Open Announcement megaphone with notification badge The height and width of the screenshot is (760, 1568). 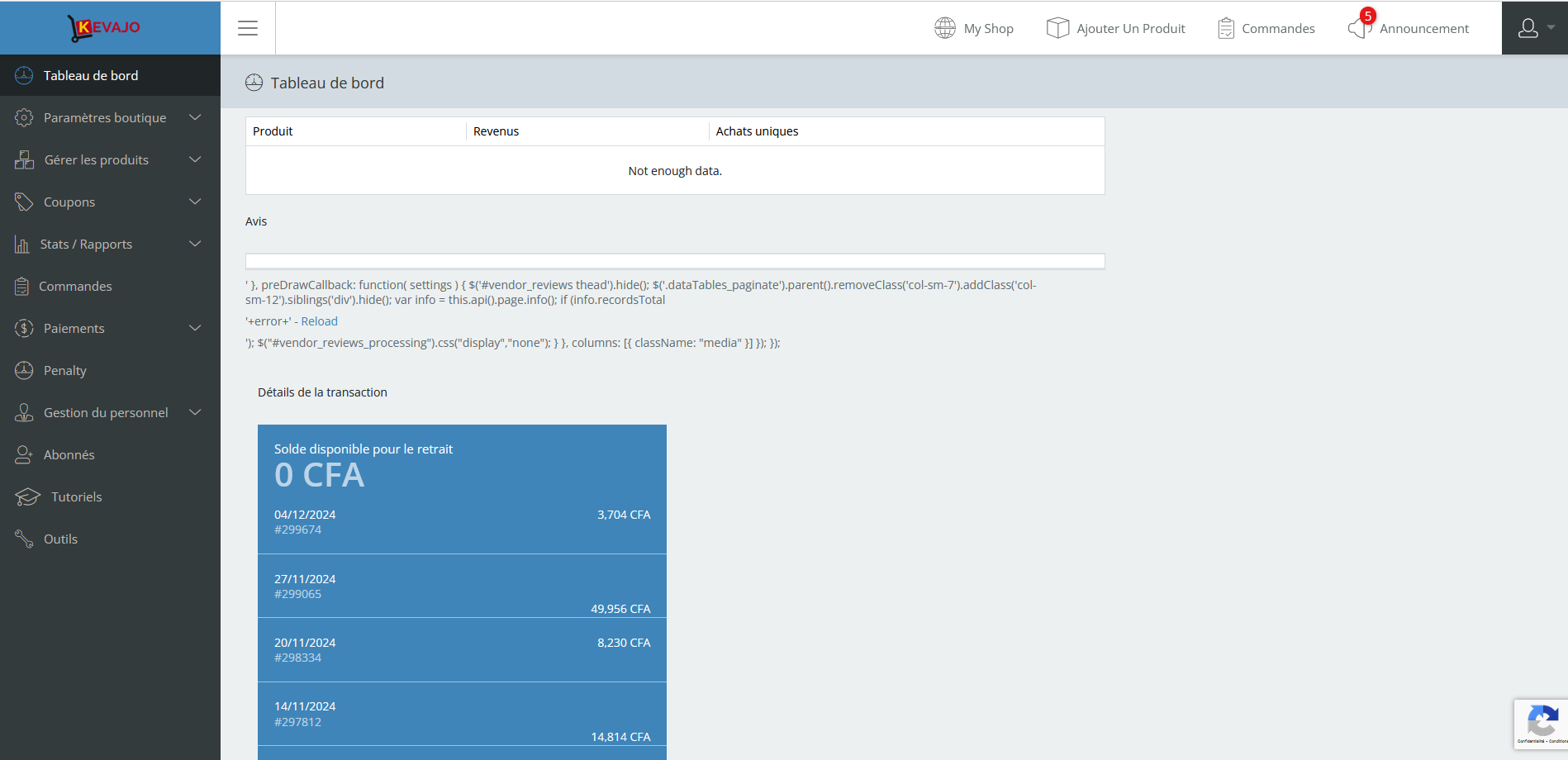(1359, 27)
